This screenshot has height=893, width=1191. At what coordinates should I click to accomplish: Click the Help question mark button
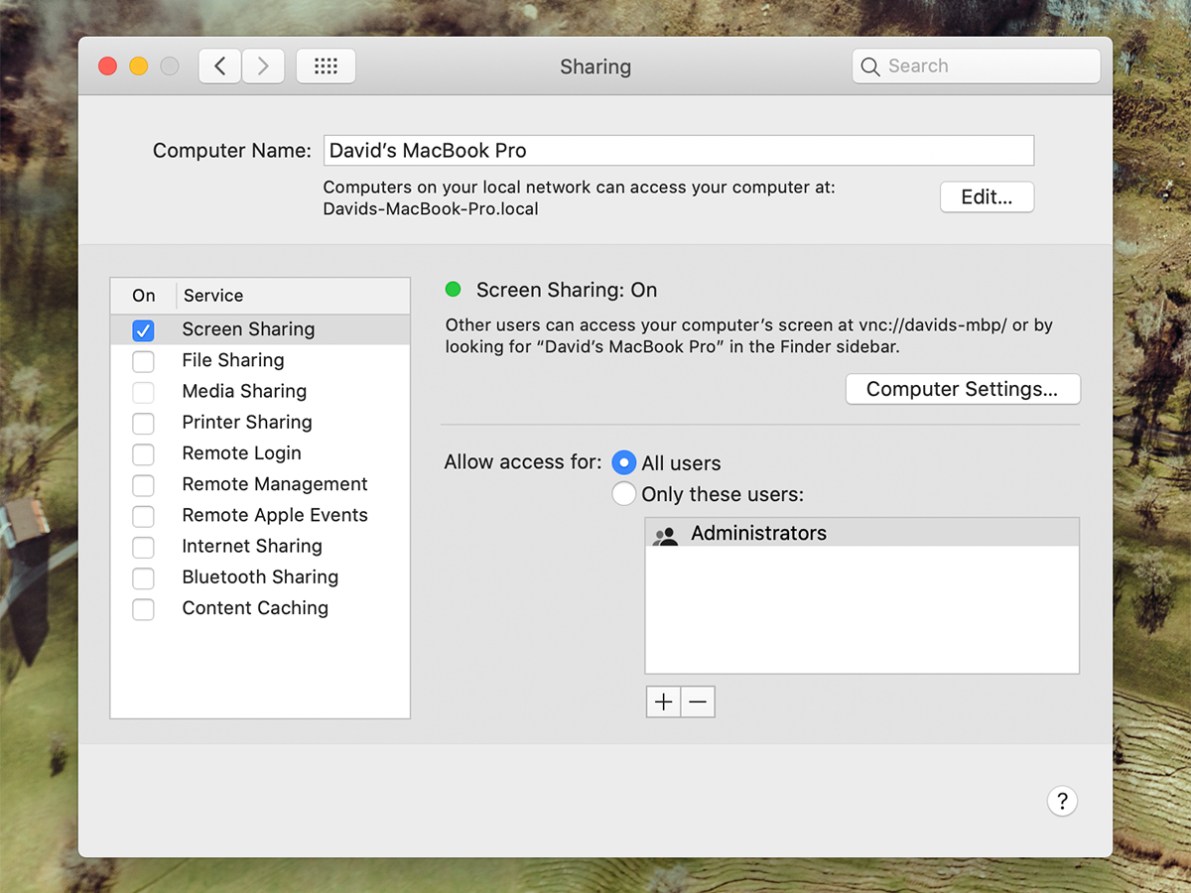(1062, 800)
